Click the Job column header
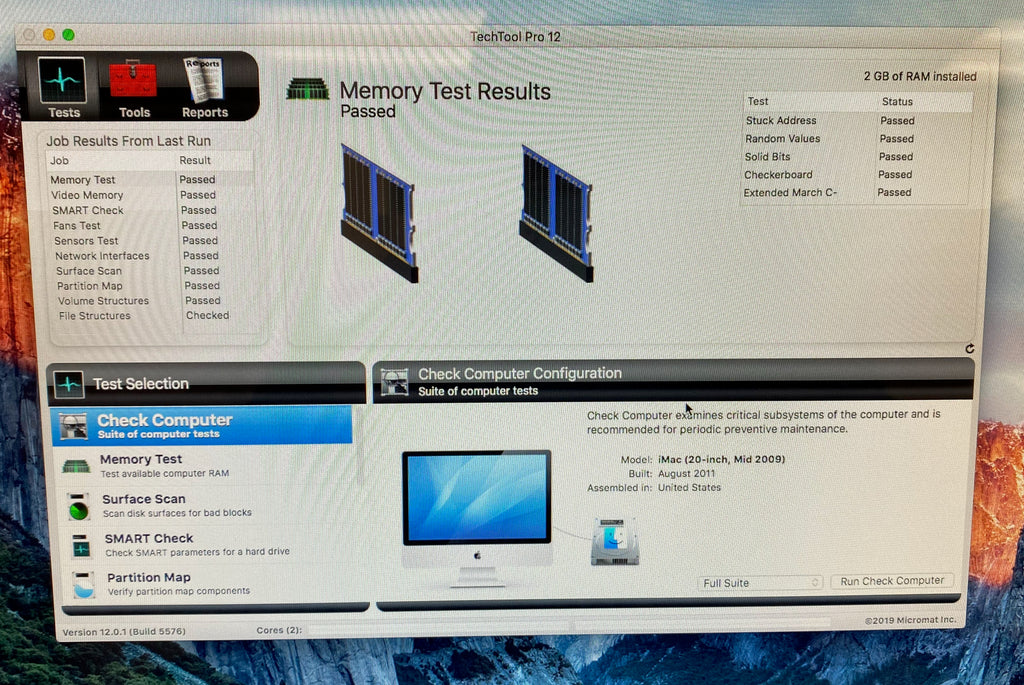This screenshot has height=685, width=1024. point(60,160)
